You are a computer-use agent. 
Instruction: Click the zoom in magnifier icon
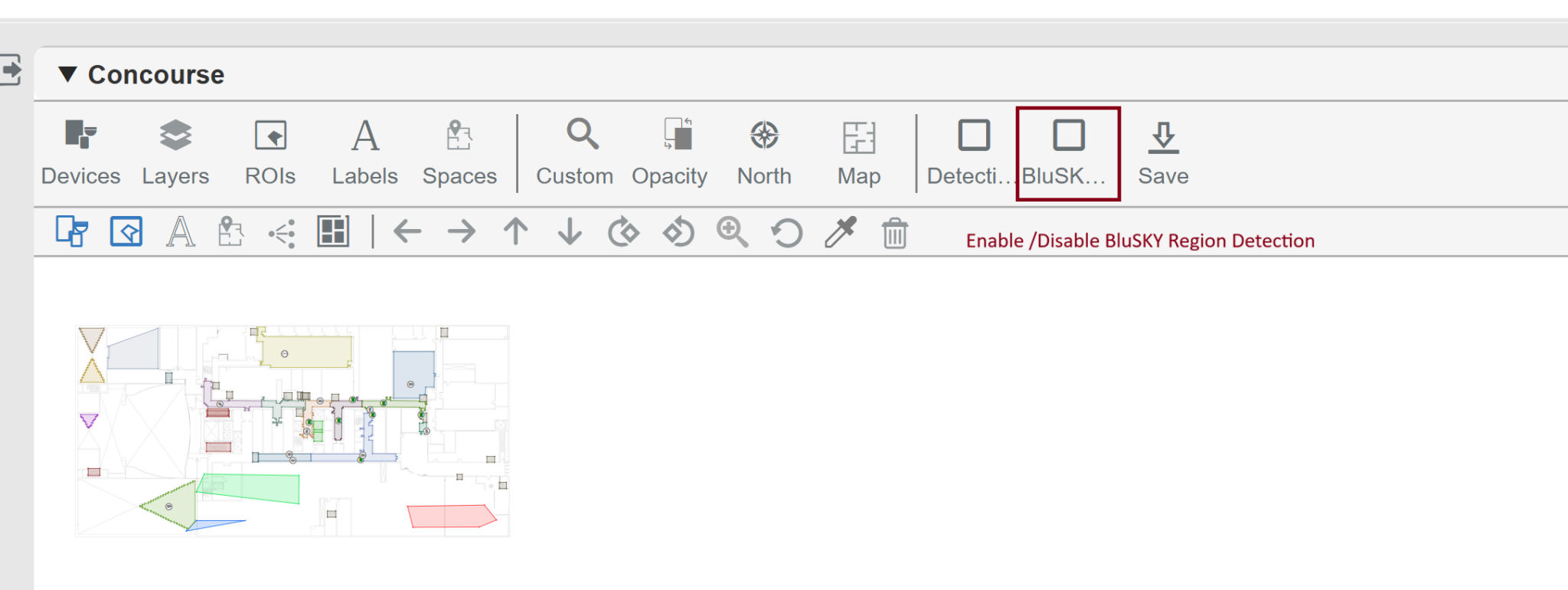[x=732, y=231]
